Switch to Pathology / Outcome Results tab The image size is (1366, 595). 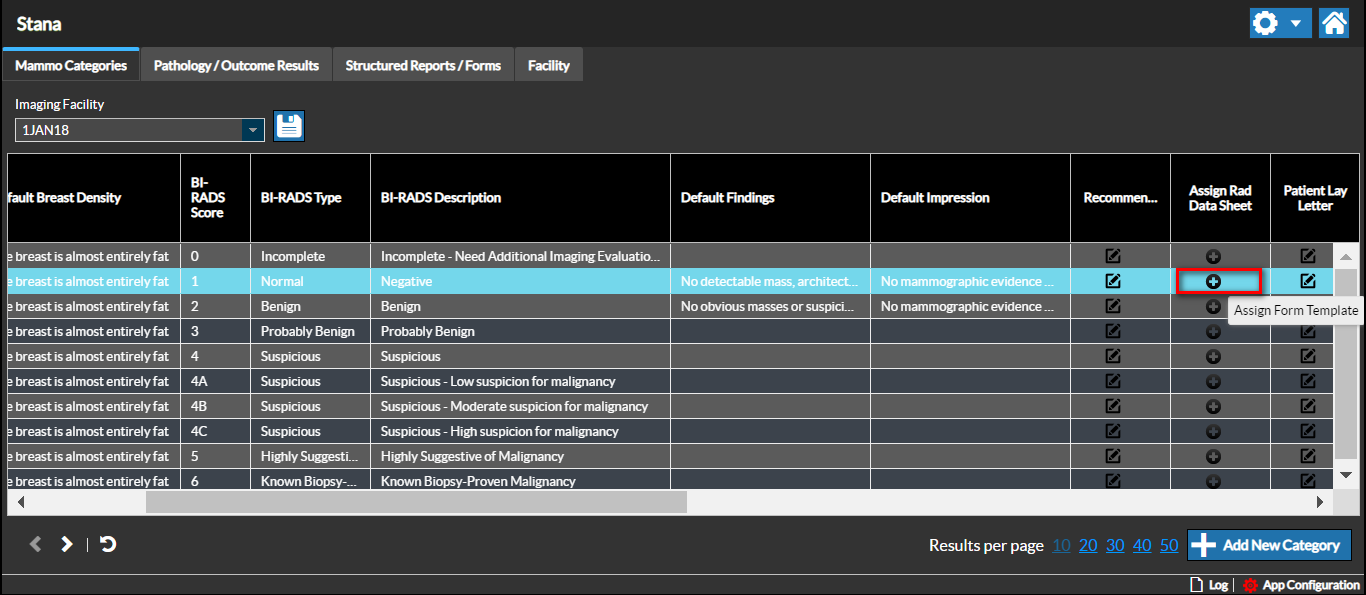pyautogui.click(x=236, y=66)
